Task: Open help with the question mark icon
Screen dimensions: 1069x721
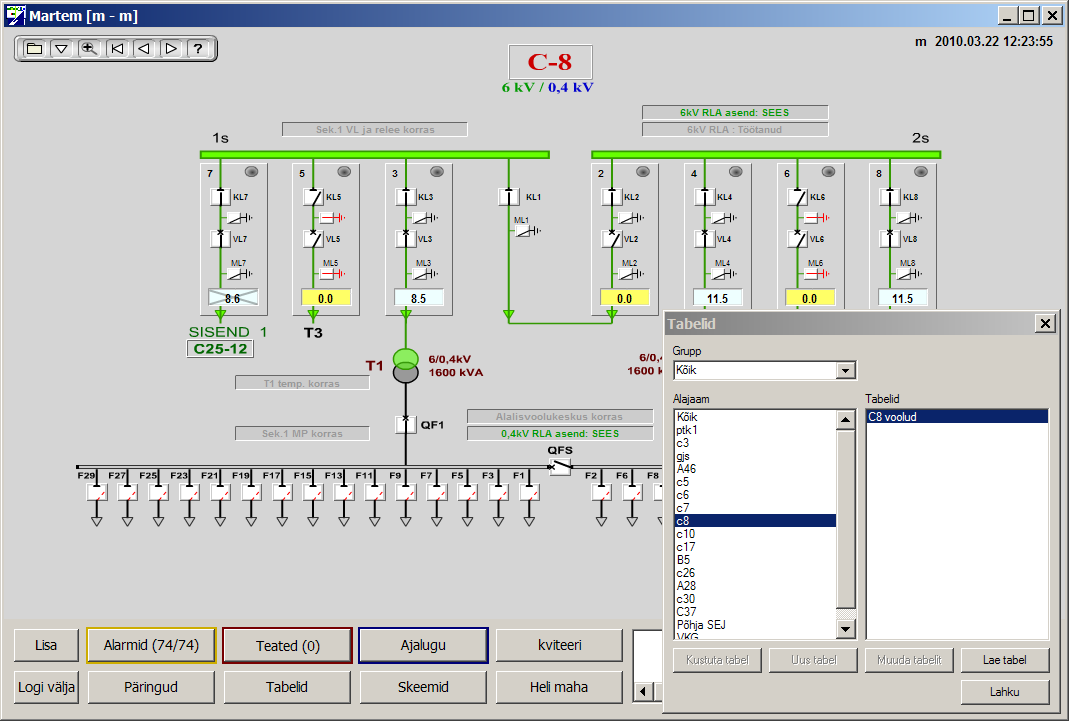Action: pos(198,48)
